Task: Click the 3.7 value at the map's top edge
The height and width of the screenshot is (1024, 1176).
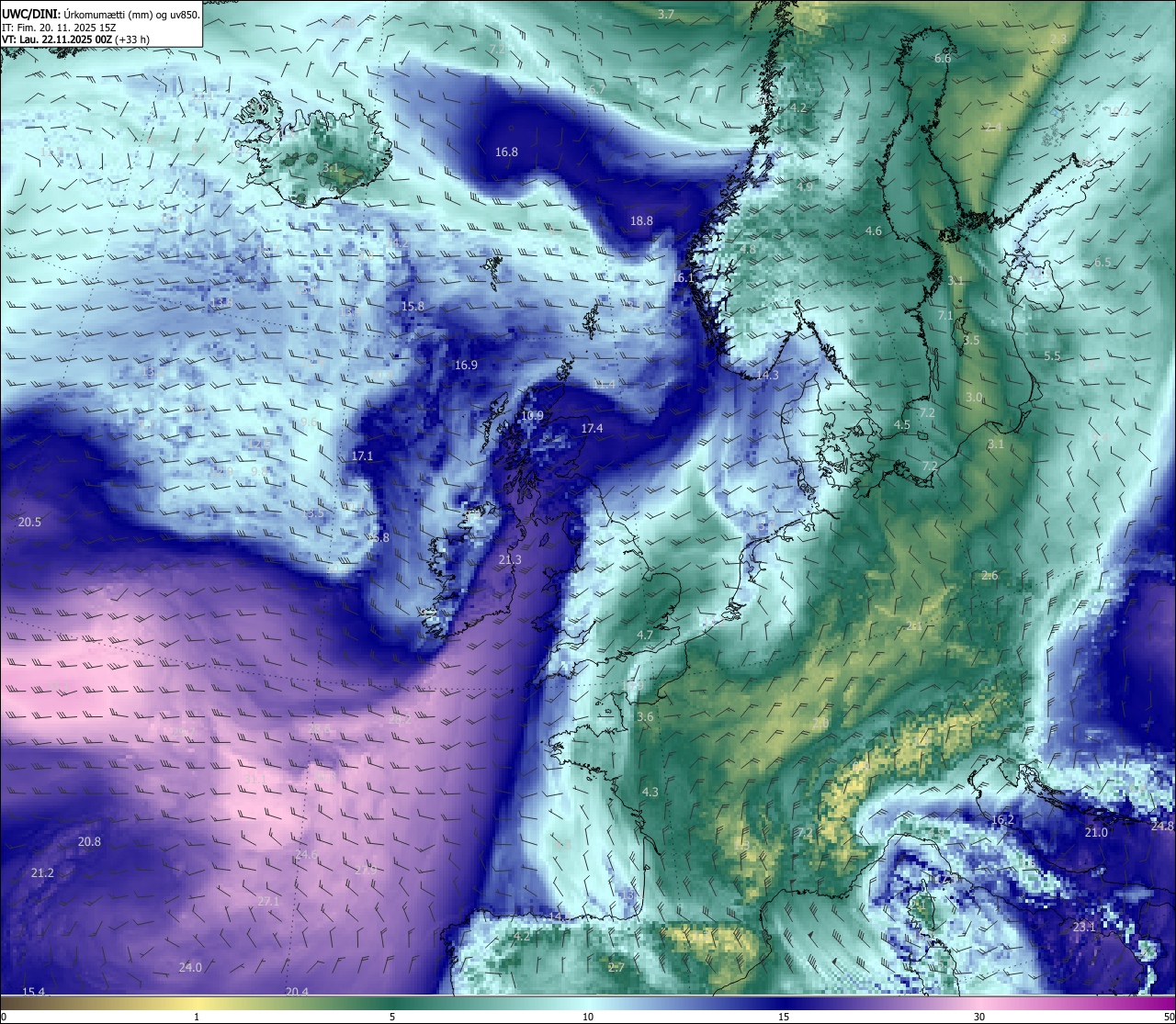Action: pos(667,14)
